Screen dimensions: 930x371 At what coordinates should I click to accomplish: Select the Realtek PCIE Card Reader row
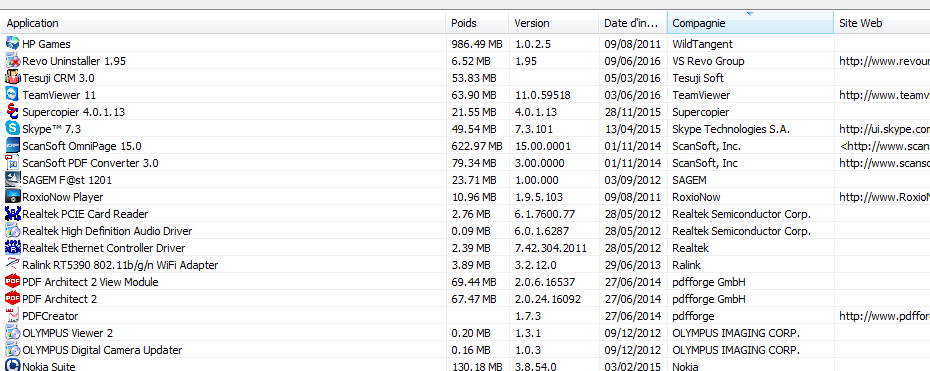(465, 214)
